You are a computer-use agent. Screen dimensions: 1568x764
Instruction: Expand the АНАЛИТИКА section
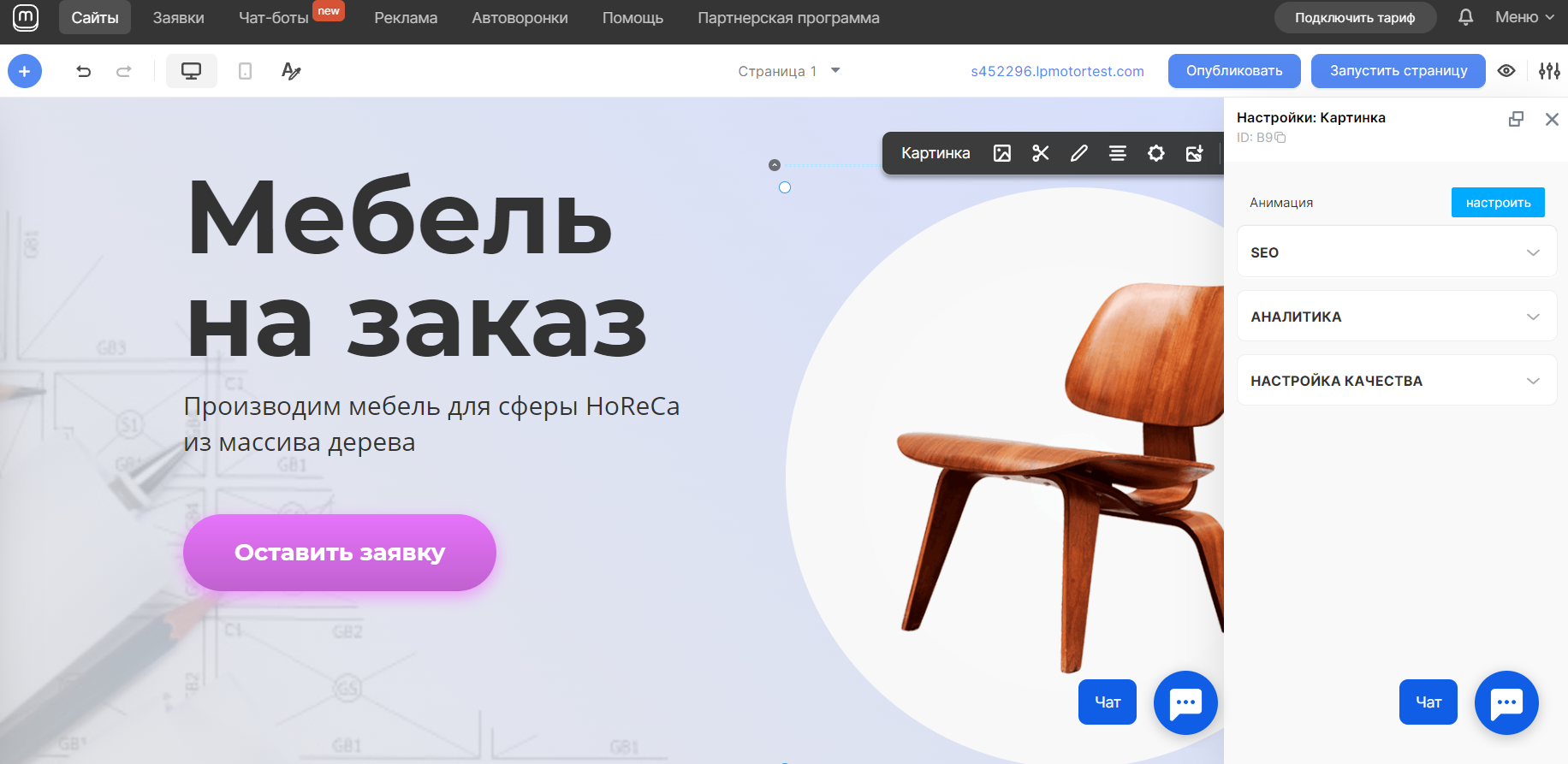pyautogui.click(x=1397, y=316)
